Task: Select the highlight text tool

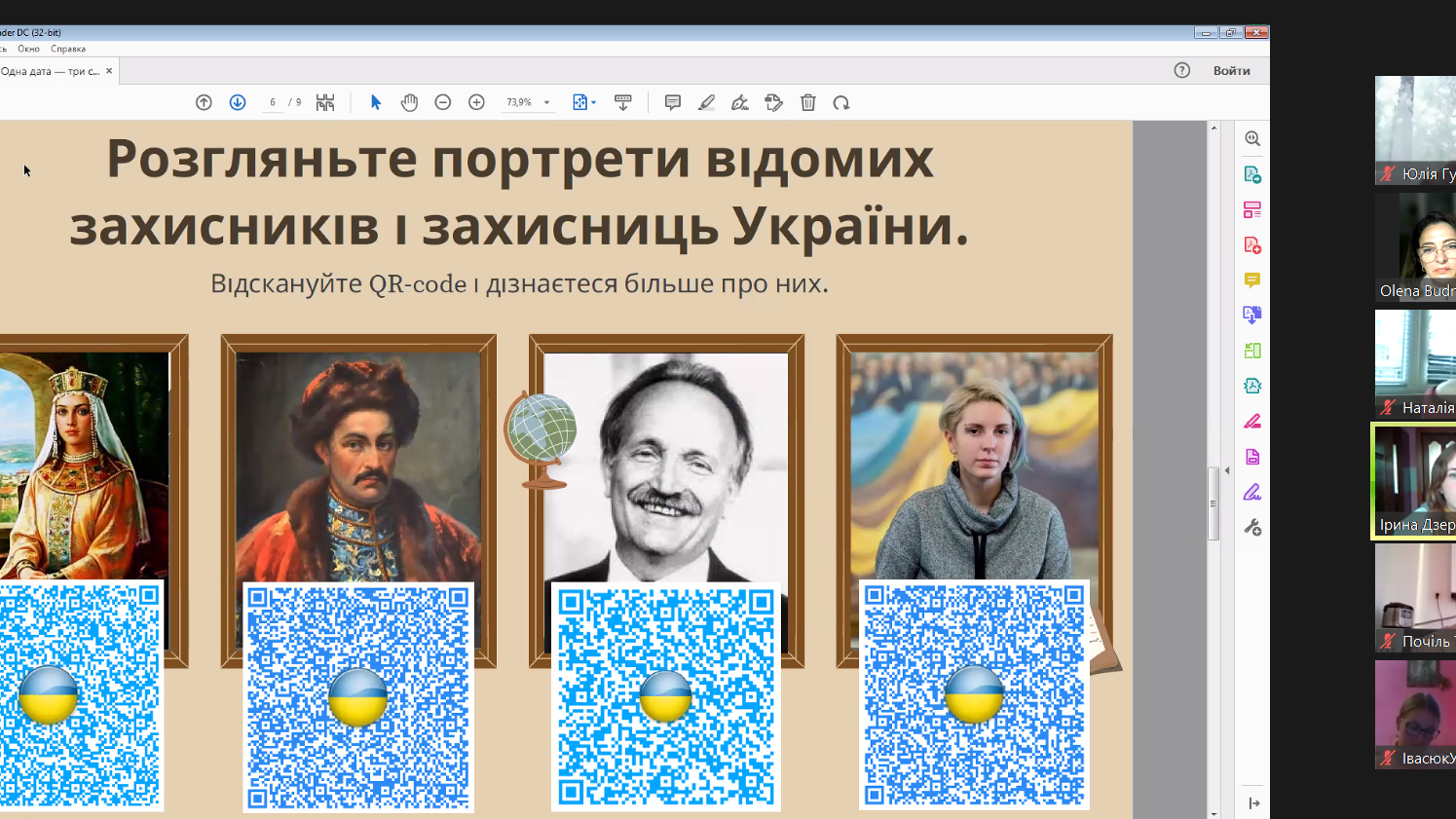Action: click(706, 102)
